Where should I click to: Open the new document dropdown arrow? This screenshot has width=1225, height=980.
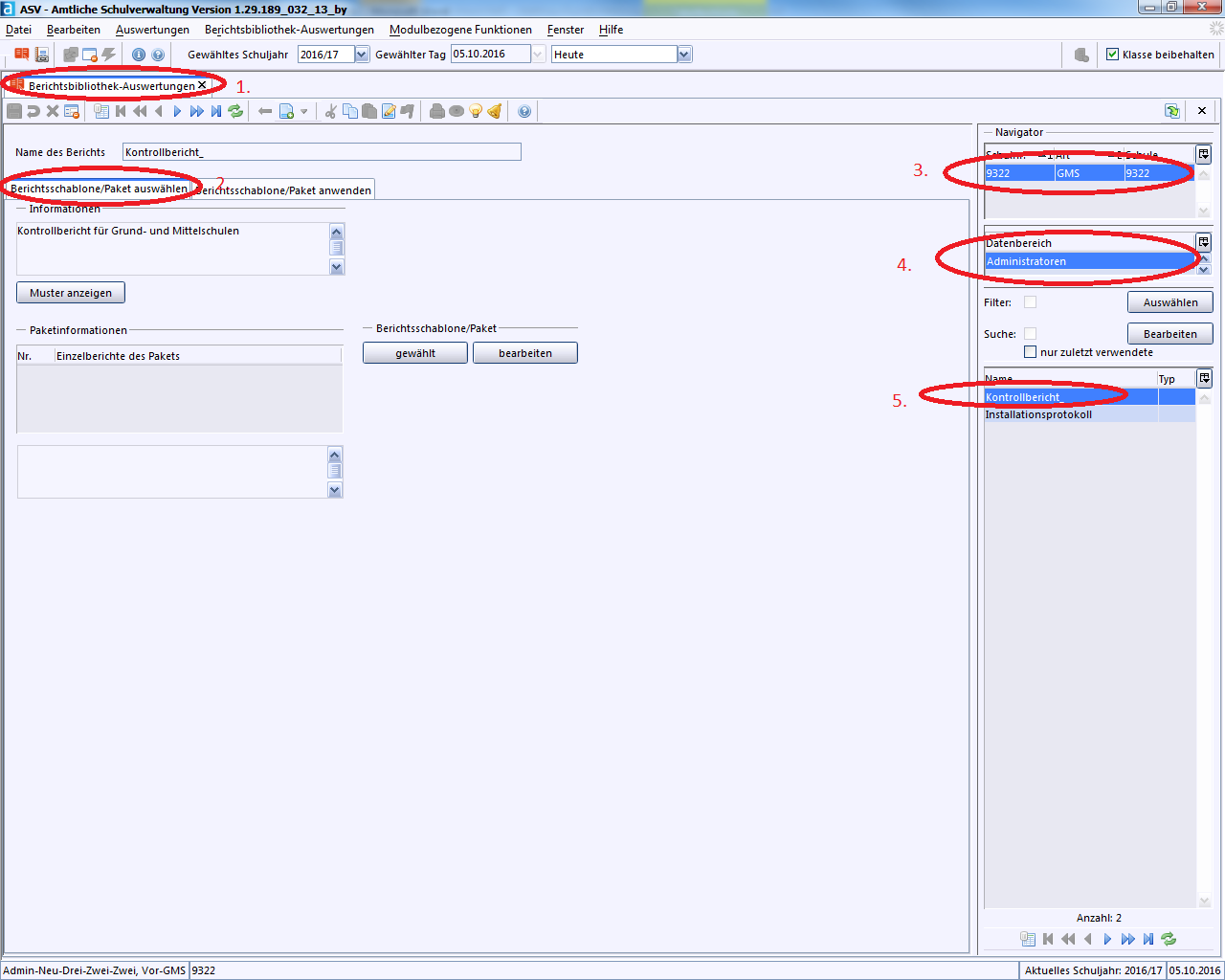point(304,111)
